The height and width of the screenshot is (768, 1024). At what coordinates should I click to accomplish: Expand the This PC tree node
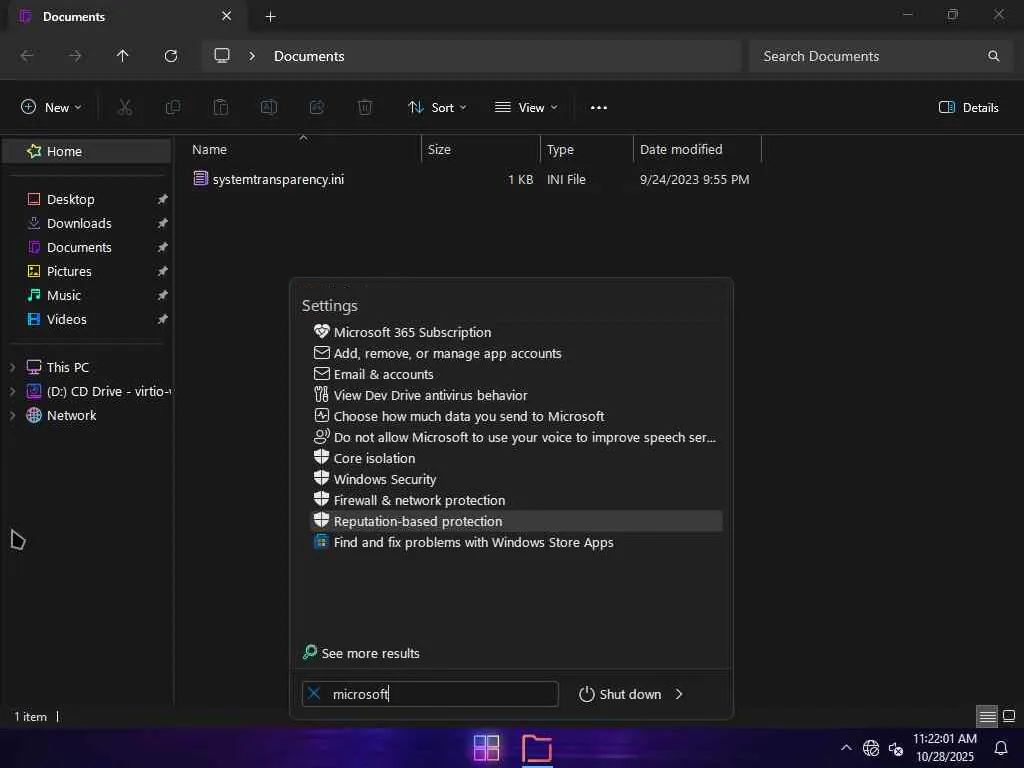click(12, 368)
